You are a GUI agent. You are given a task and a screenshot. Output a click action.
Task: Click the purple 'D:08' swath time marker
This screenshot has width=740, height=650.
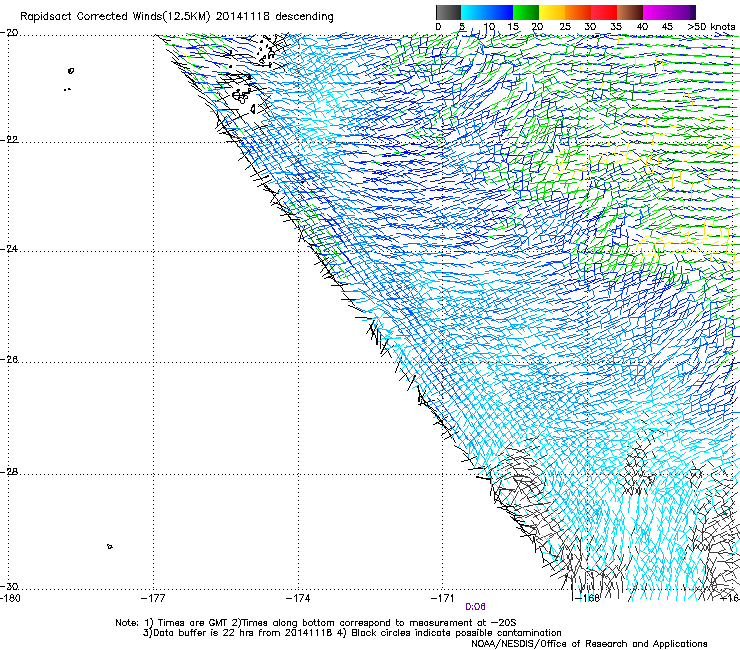475,607
